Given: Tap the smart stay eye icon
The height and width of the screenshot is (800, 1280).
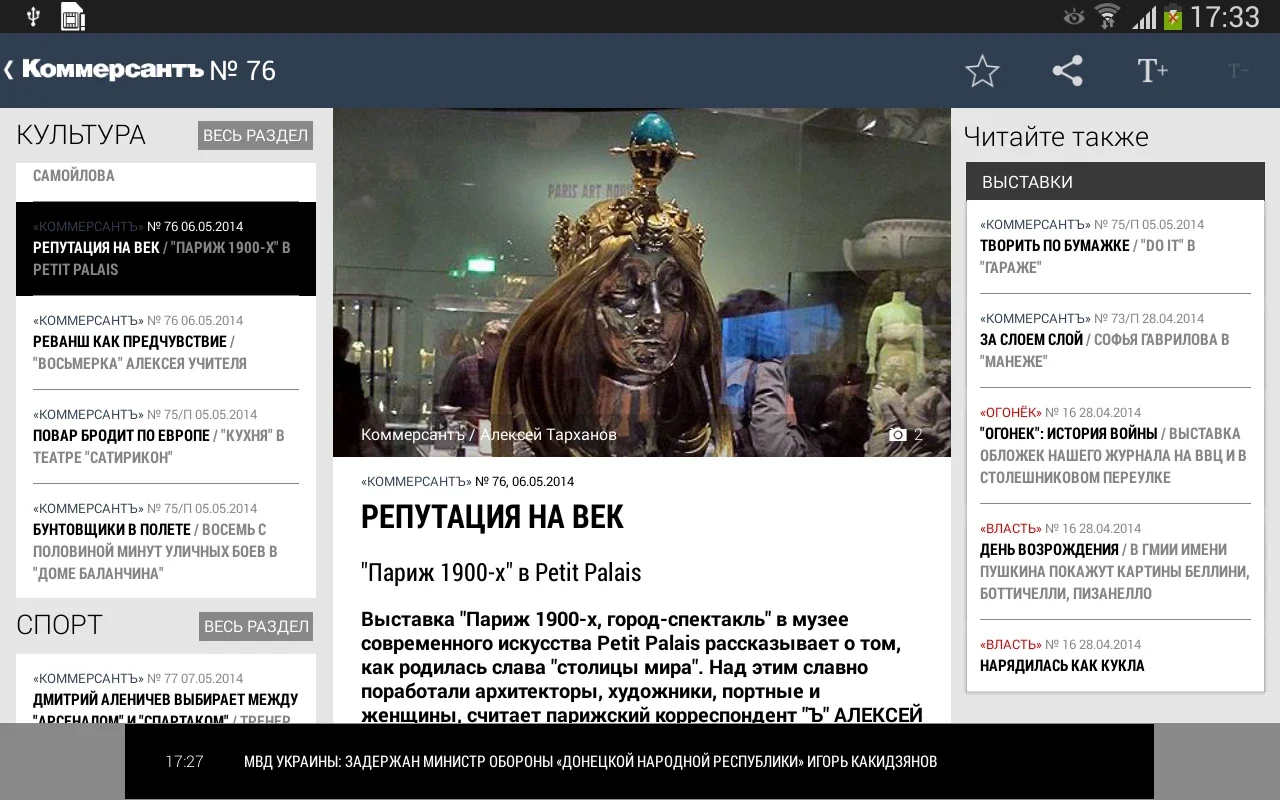Looking at the screenshot, I should (1074, 16).
